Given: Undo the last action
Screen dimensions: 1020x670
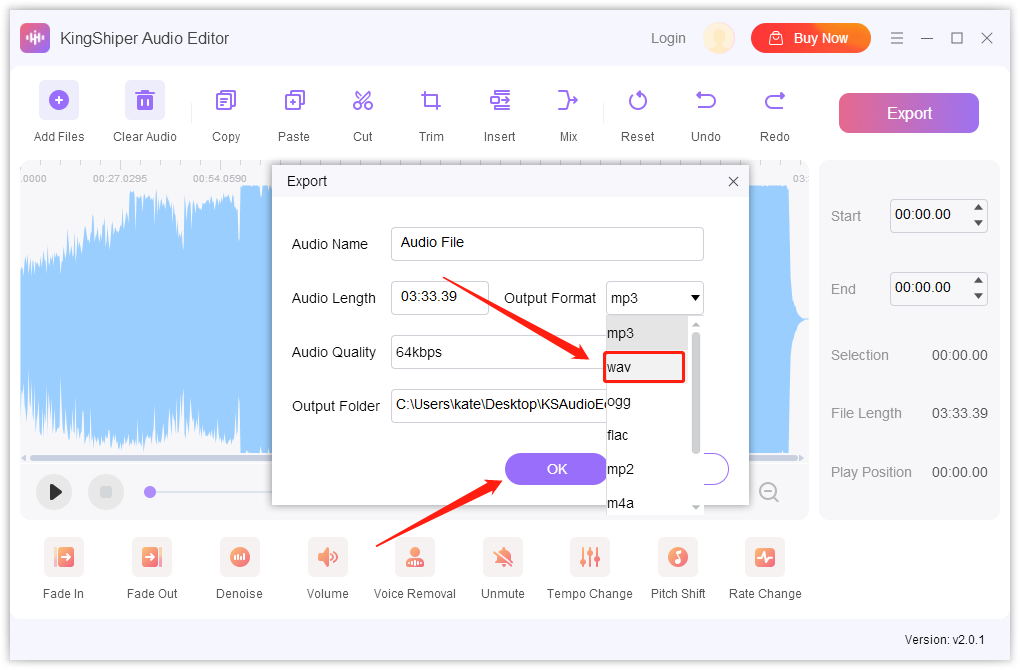Looking at the screenshot, I should coord(706,100).
